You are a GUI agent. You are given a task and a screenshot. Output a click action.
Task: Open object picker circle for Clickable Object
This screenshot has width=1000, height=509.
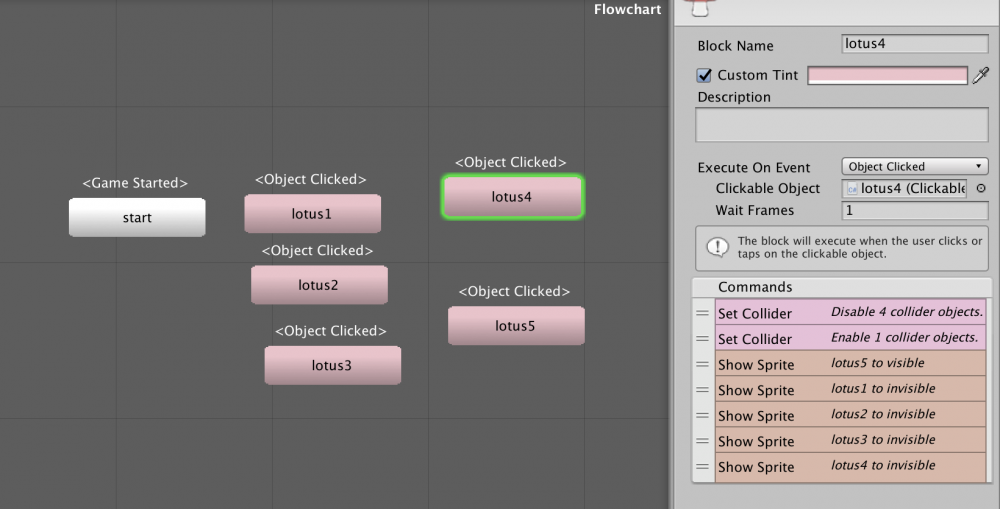pos(981,188)
